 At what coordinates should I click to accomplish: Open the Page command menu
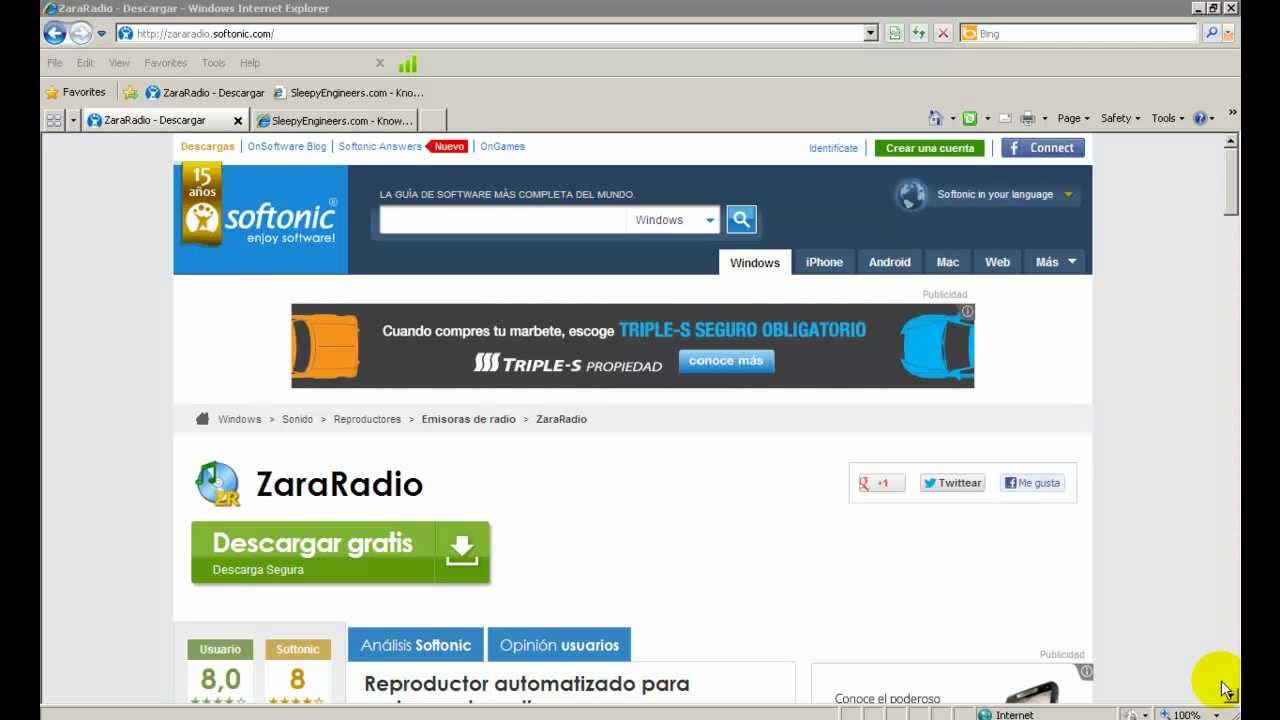pyautogui.click(x=1073, y=118)
